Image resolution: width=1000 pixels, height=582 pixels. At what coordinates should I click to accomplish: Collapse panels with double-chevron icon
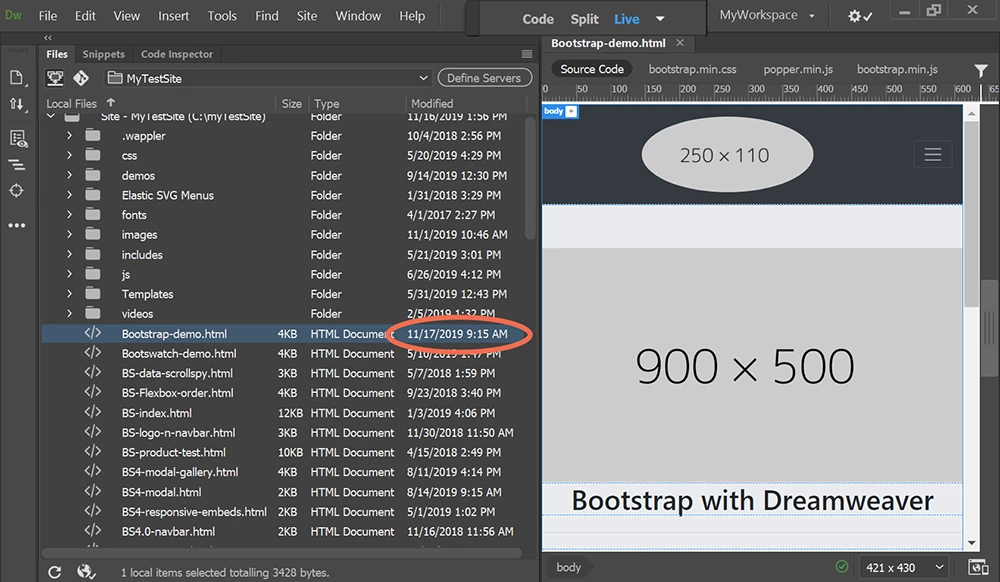pyautogui.click(x=48, y=38)
